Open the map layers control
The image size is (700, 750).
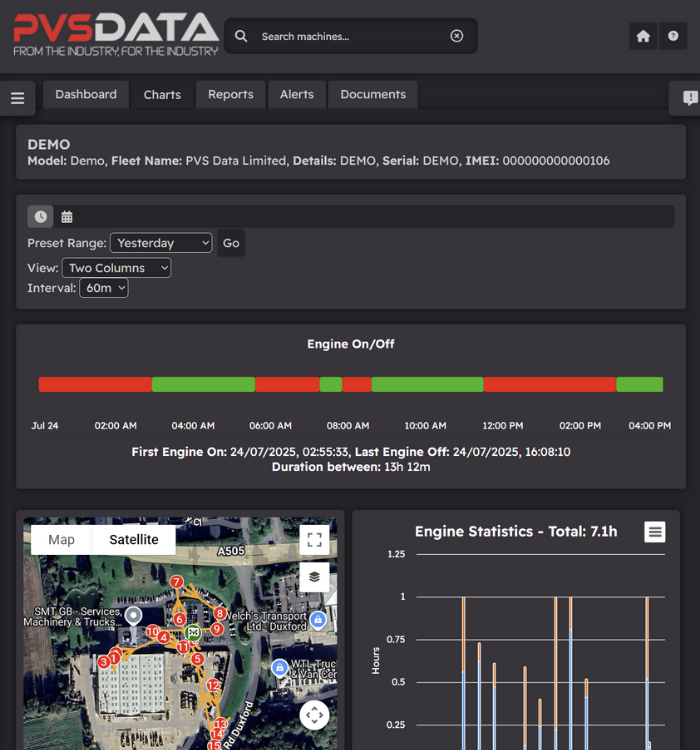314,577
